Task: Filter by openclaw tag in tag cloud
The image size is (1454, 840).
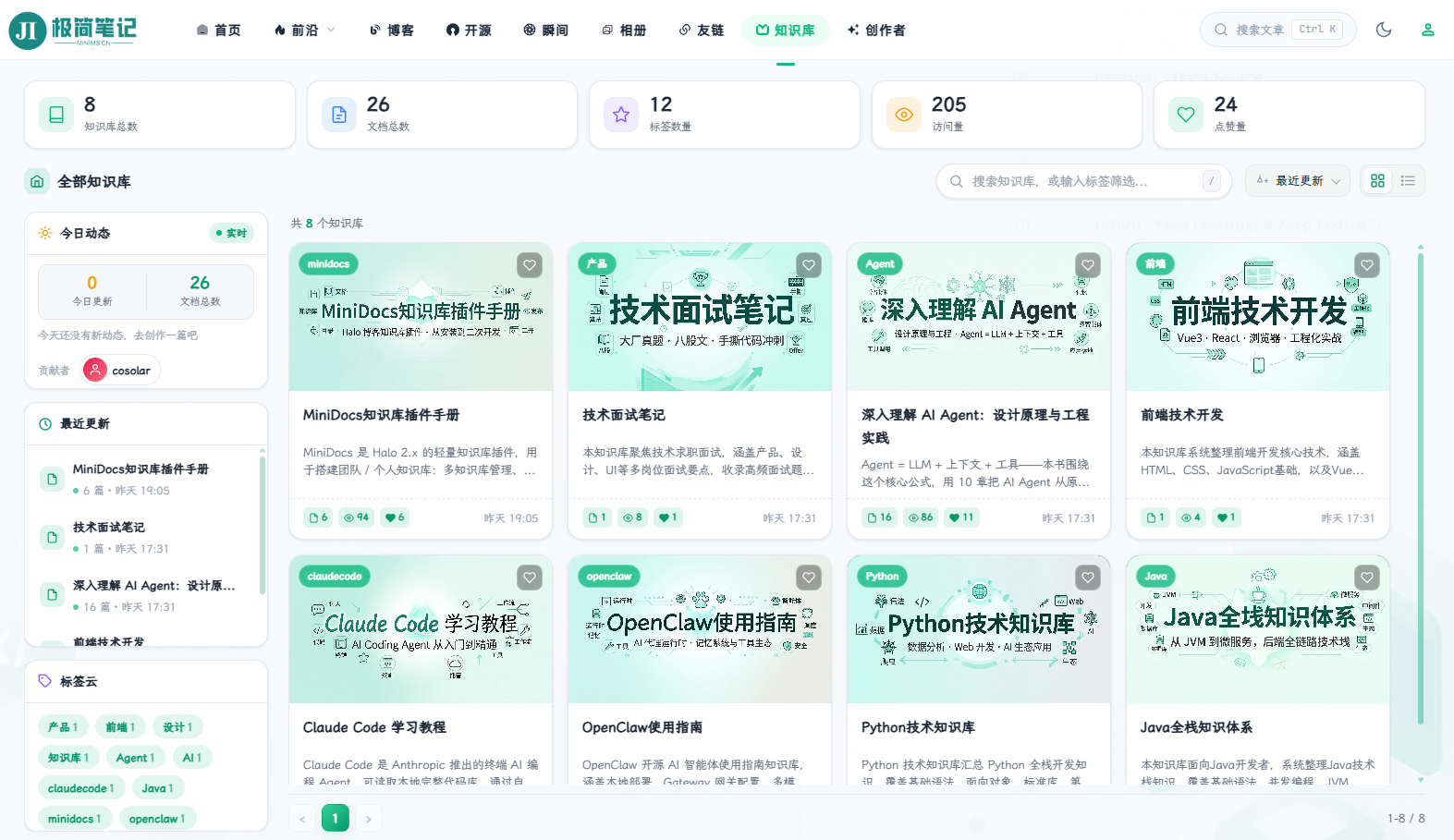Action: coord(157,819)
